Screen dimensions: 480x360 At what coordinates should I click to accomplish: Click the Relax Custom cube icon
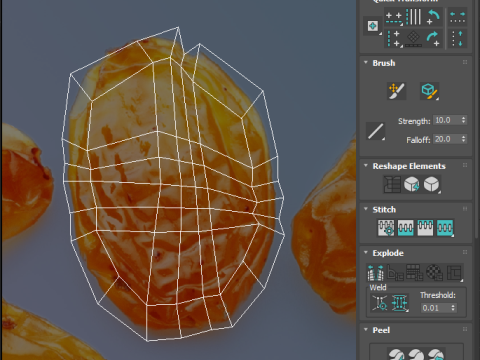pyautogui.click(x=431, y=184)
